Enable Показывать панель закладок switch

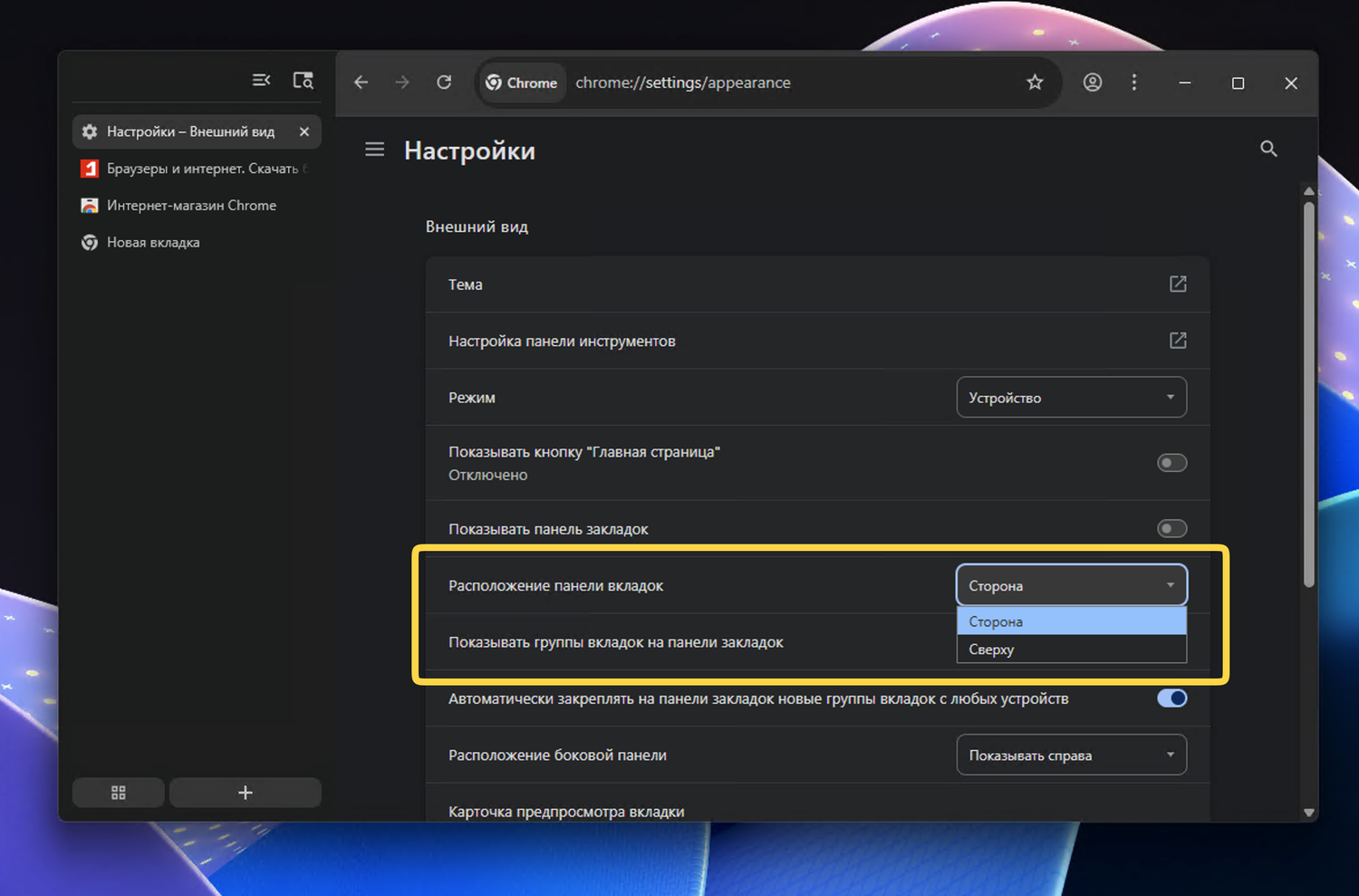(1171, 528)
